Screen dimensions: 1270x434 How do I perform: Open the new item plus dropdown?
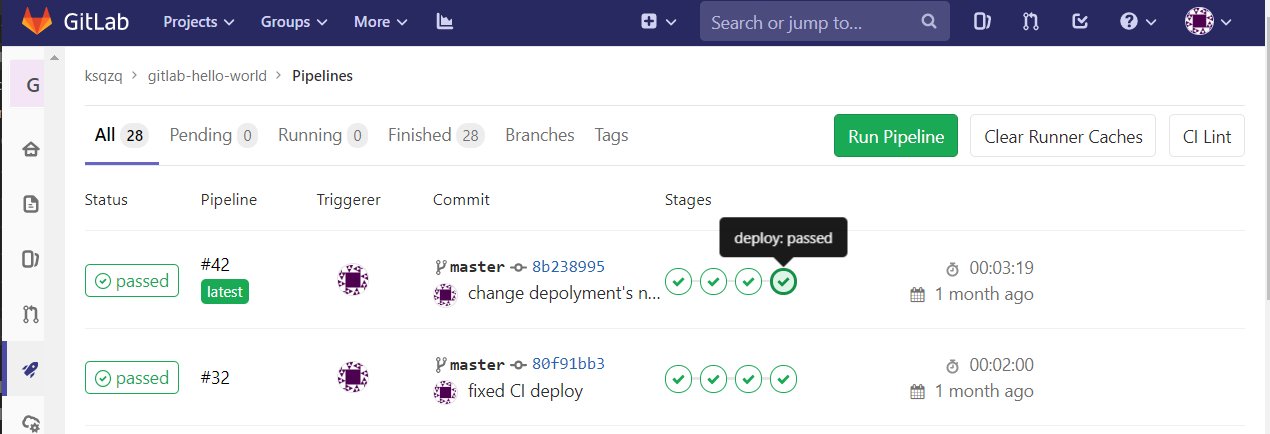pyautogui.click(x=658, y=22)
